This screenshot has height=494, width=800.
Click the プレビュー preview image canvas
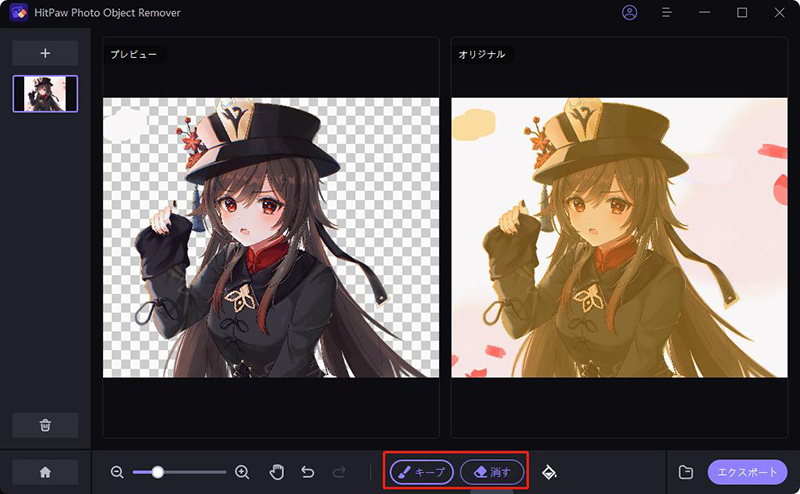(270, 237)
